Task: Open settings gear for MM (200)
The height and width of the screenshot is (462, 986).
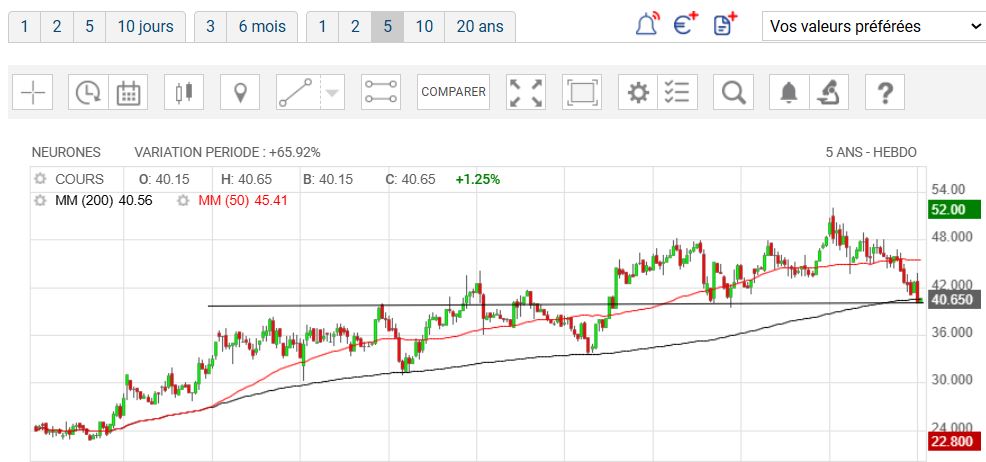Action: click(40, 201)
